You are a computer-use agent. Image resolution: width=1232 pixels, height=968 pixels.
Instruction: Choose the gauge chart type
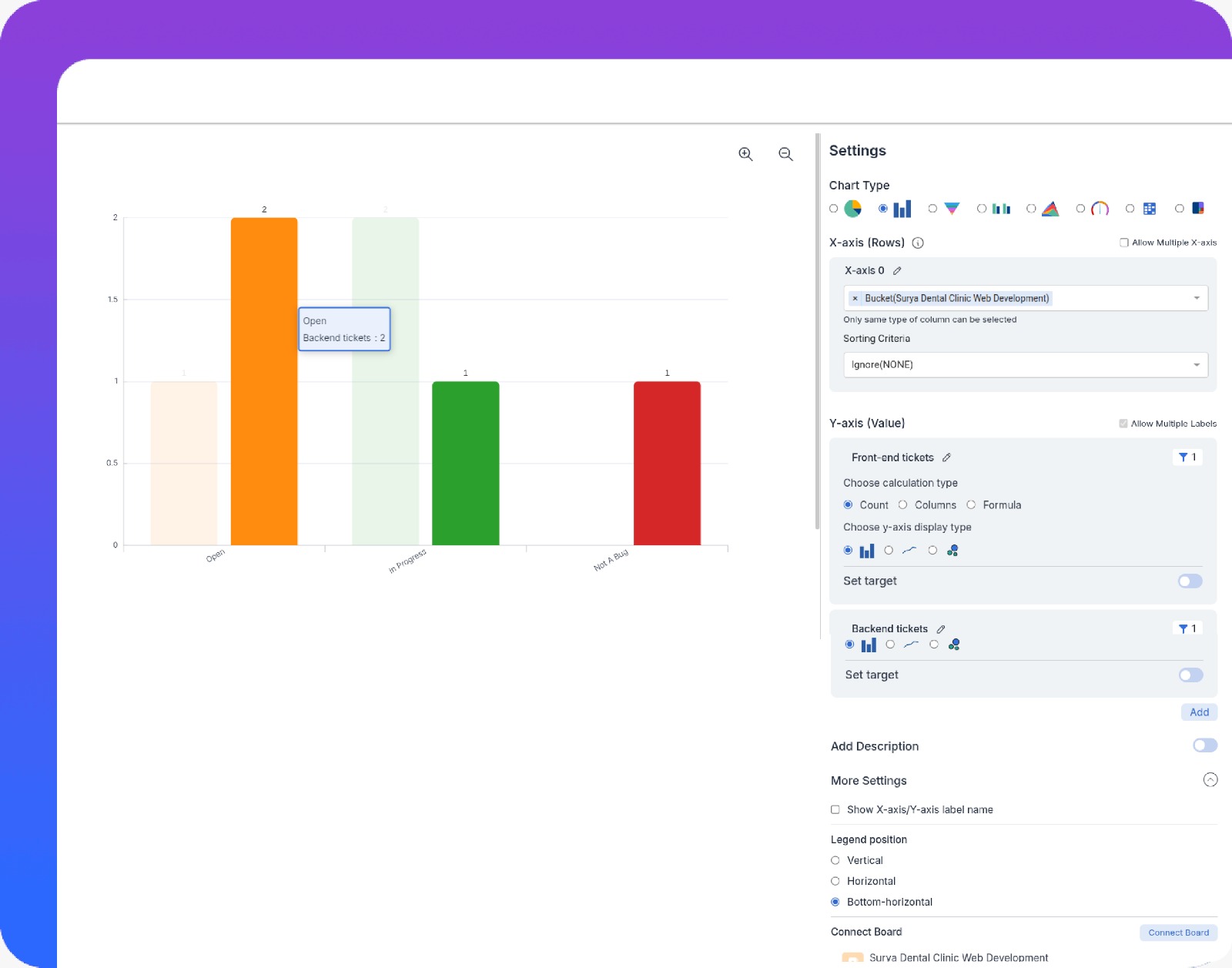click(1080, 208)
